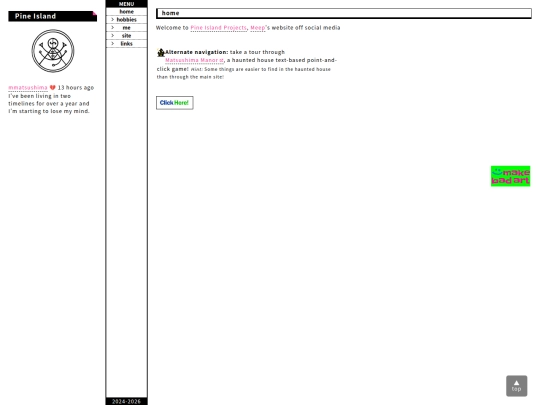The image size is (540, 405).
Task: Click the circular sigil logo image
Action: pyautogui.click(x=53, y=51)
